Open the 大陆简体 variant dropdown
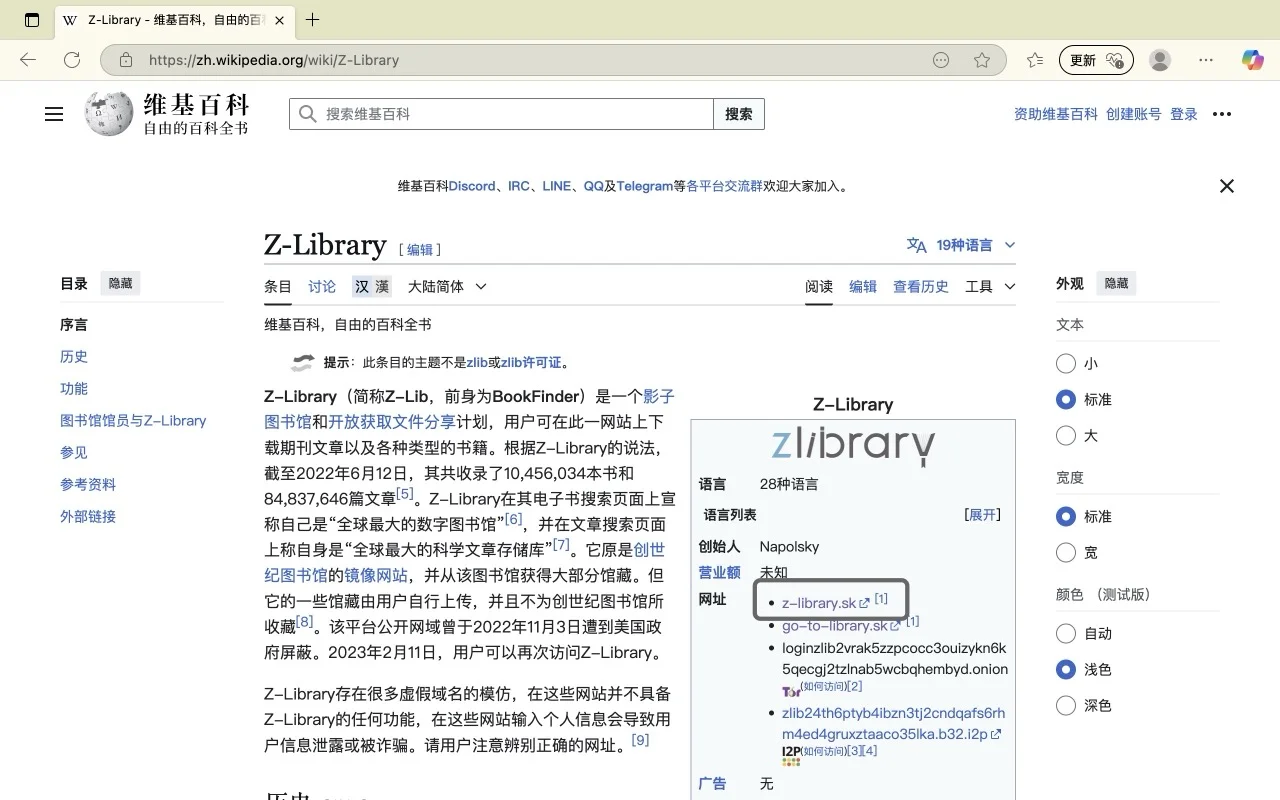The width and height of the screenshot is (1280, 800). [x=447, y=287]
